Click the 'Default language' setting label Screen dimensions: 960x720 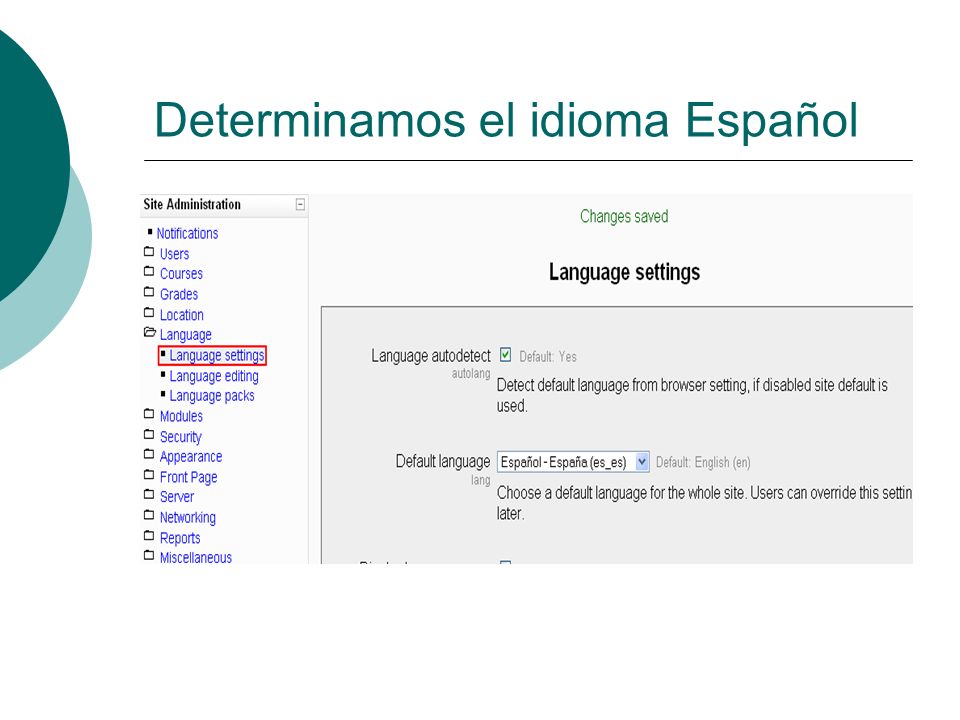coord(443,461)
